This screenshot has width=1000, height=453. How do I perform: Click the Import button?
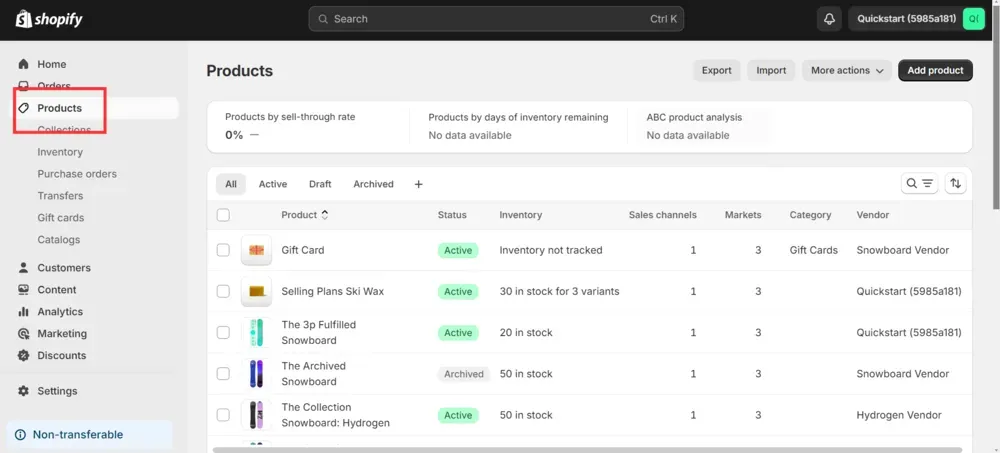pyautogui.click(x=771, y=70)
